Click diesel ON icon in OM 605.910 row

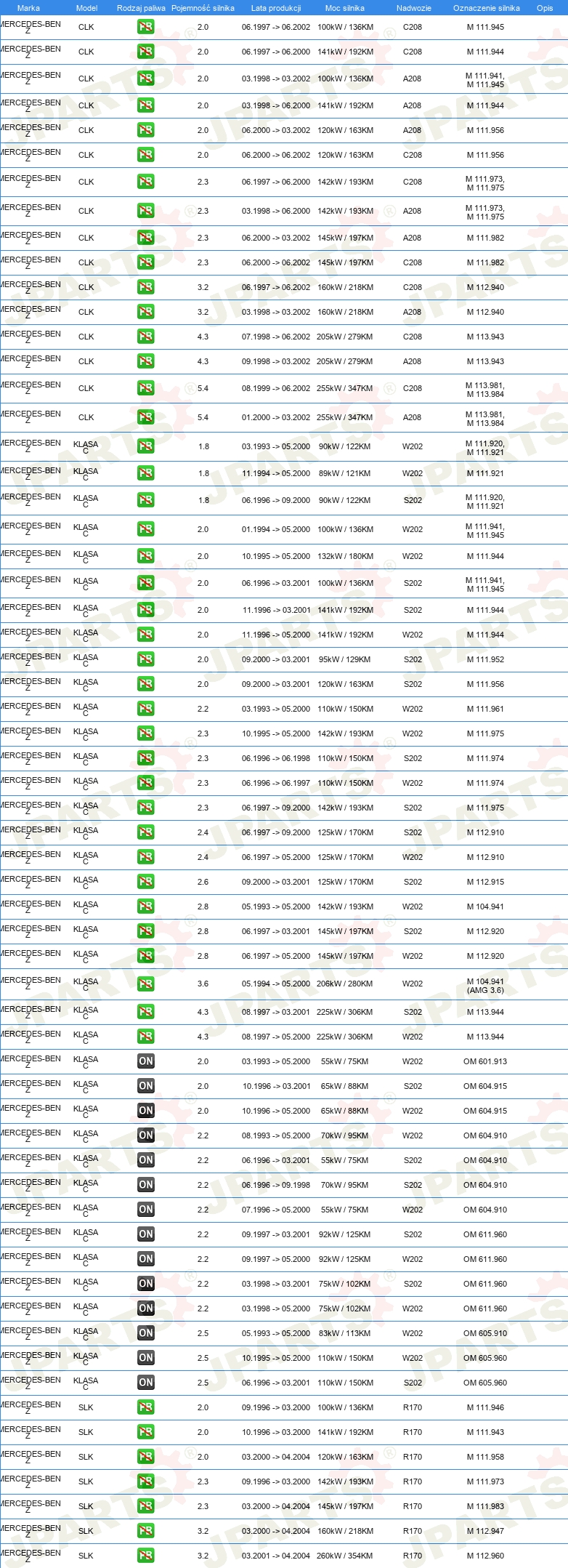pyautogui.click(x=146, y=1333)
